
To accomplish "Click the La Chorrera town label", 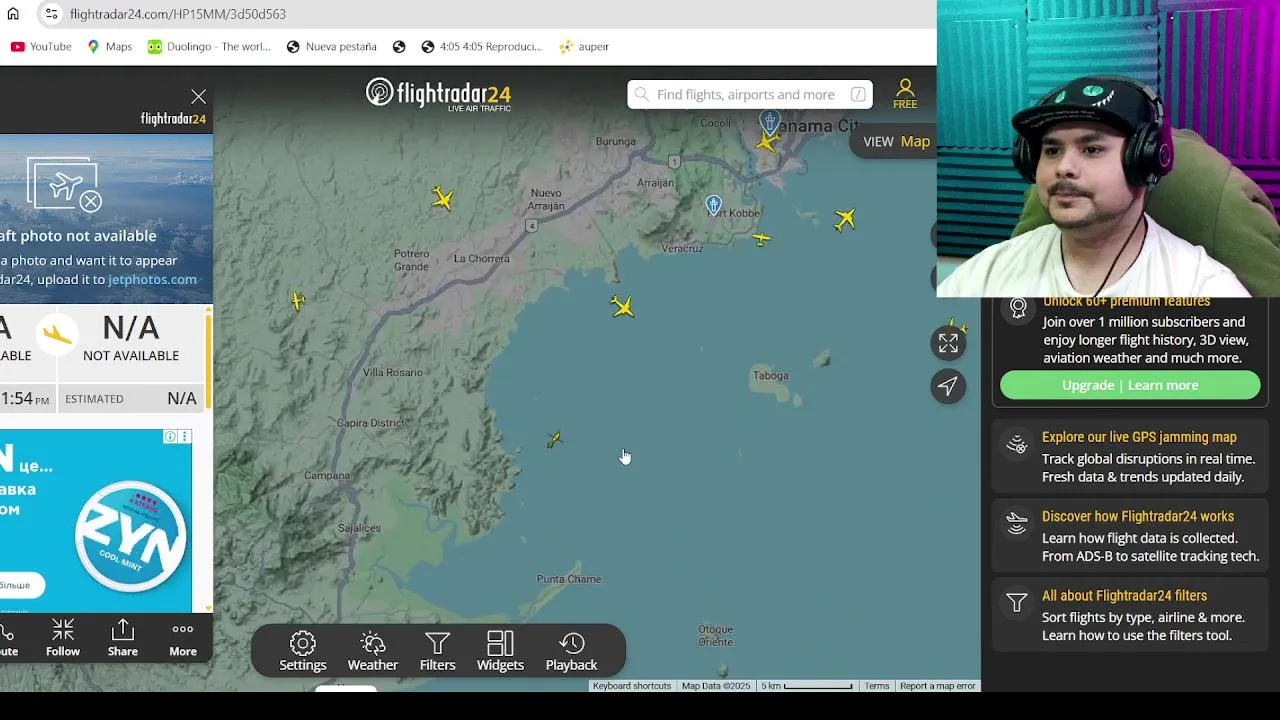I will [482, 259].
